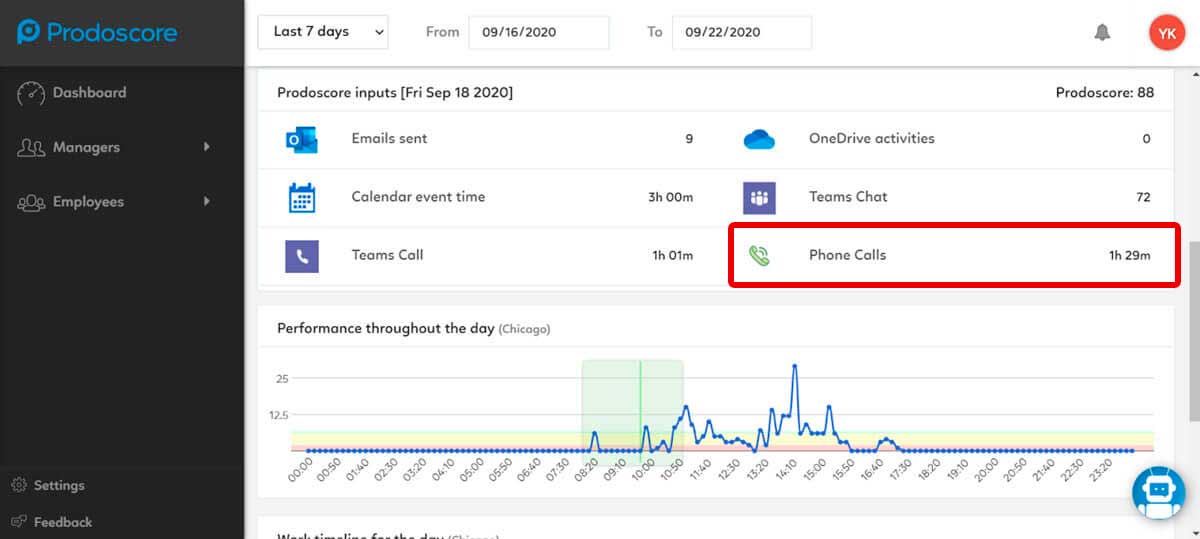Viewport: 1200px width, 539px height.
Task: Click the Performance throughout the day heading
Action: (x=385, y=328)
